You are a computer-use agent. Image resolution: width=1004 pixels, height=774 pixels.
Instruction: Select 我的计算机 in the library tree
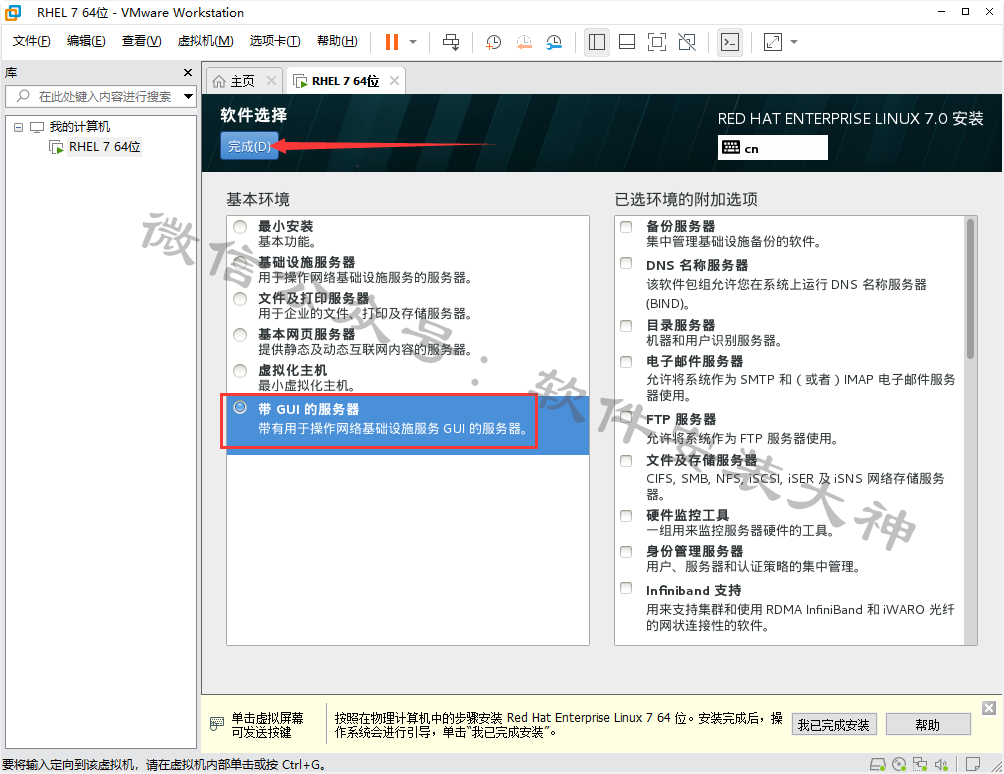(x=79, y=127)
